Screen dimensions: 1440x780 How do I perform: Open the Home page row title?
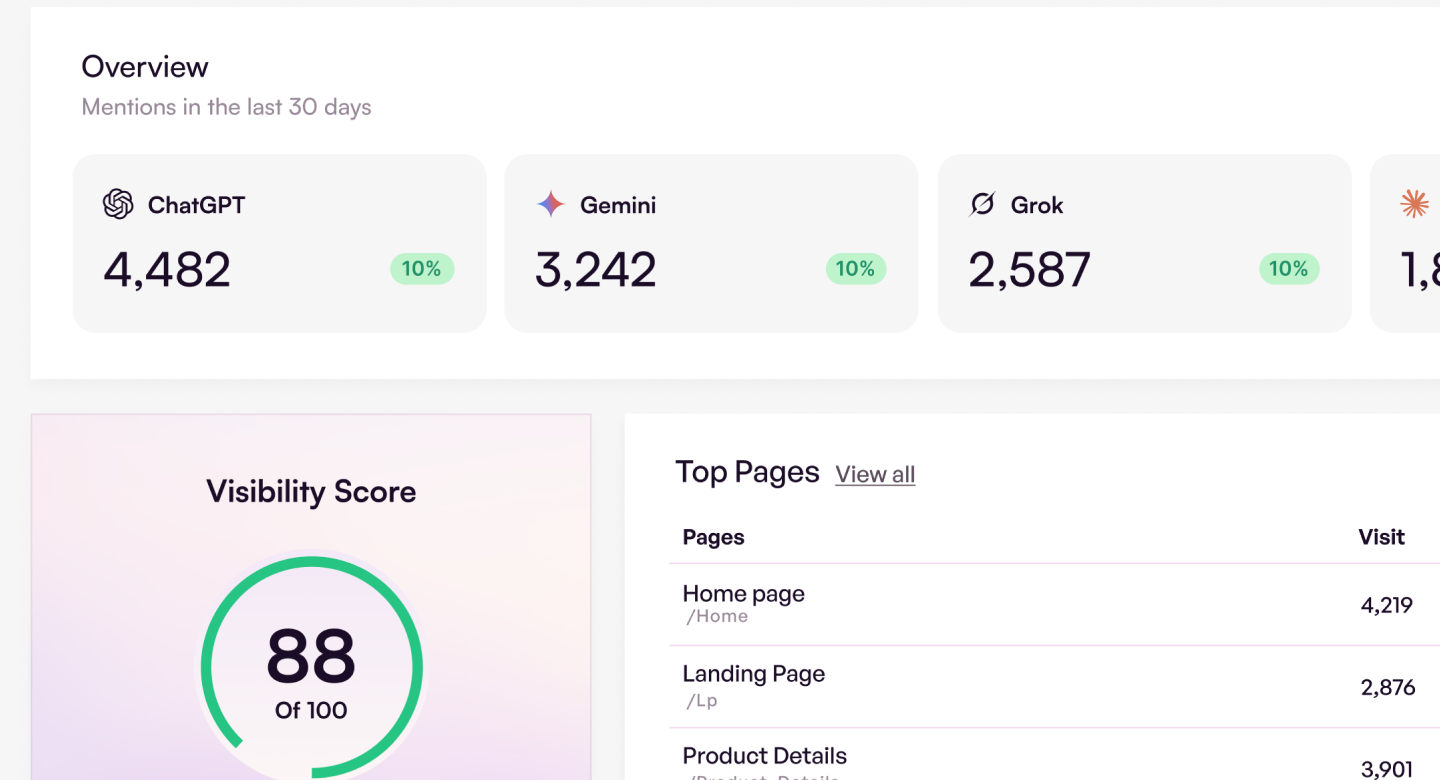(x=743, y=593)
